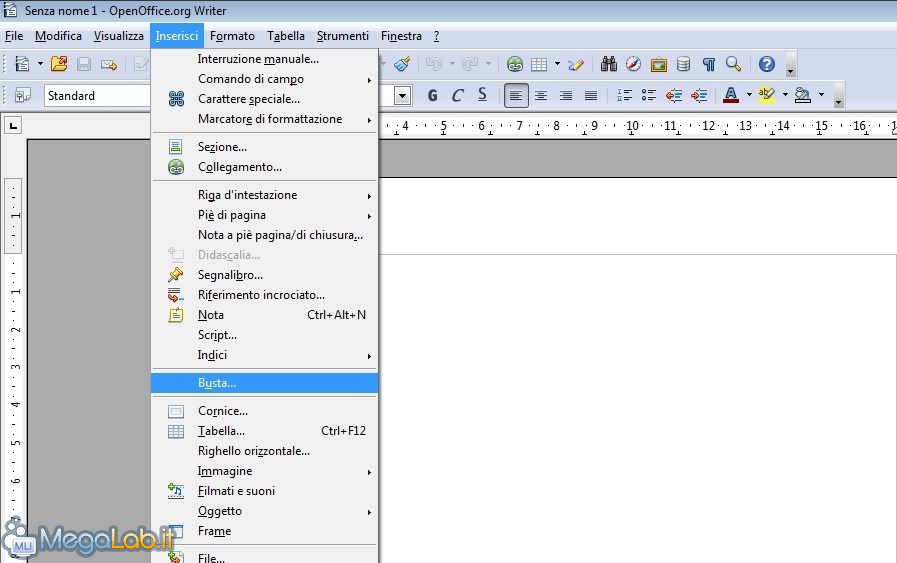Click the New document icon

coord(22,64)
